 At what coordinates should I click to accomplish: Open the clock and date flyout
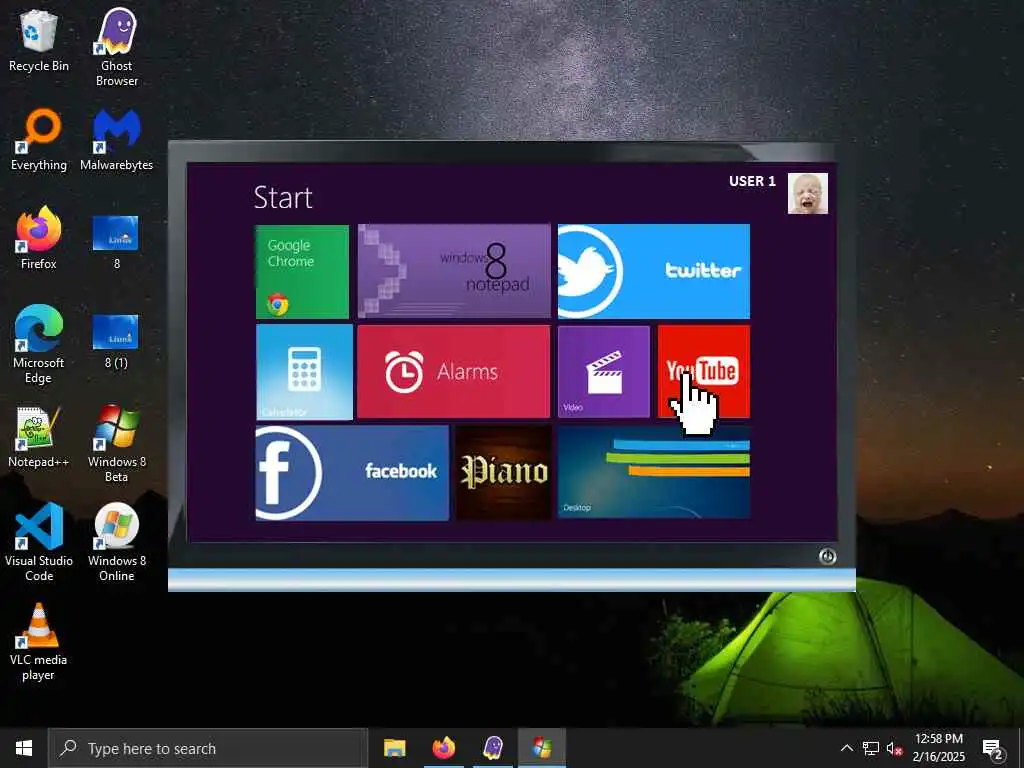click(938, 748)
